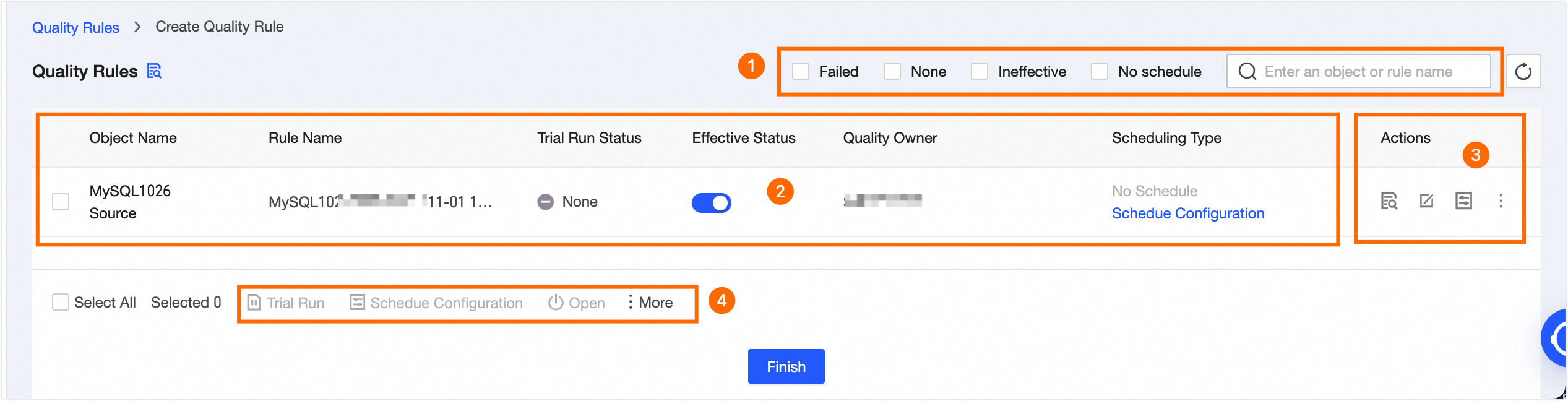Click the refresh icon beside the search box
The image size is (1568, 401).
pyautogui.click(x=1523, y=72)
